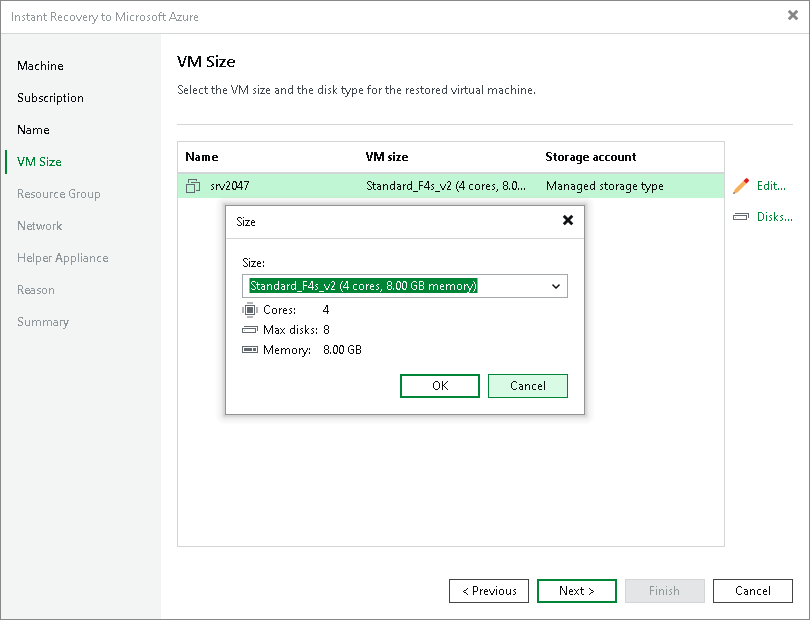Go to the Helper Appliance step
This screenshot has height=620, width=810.
[x=63, y=258]
